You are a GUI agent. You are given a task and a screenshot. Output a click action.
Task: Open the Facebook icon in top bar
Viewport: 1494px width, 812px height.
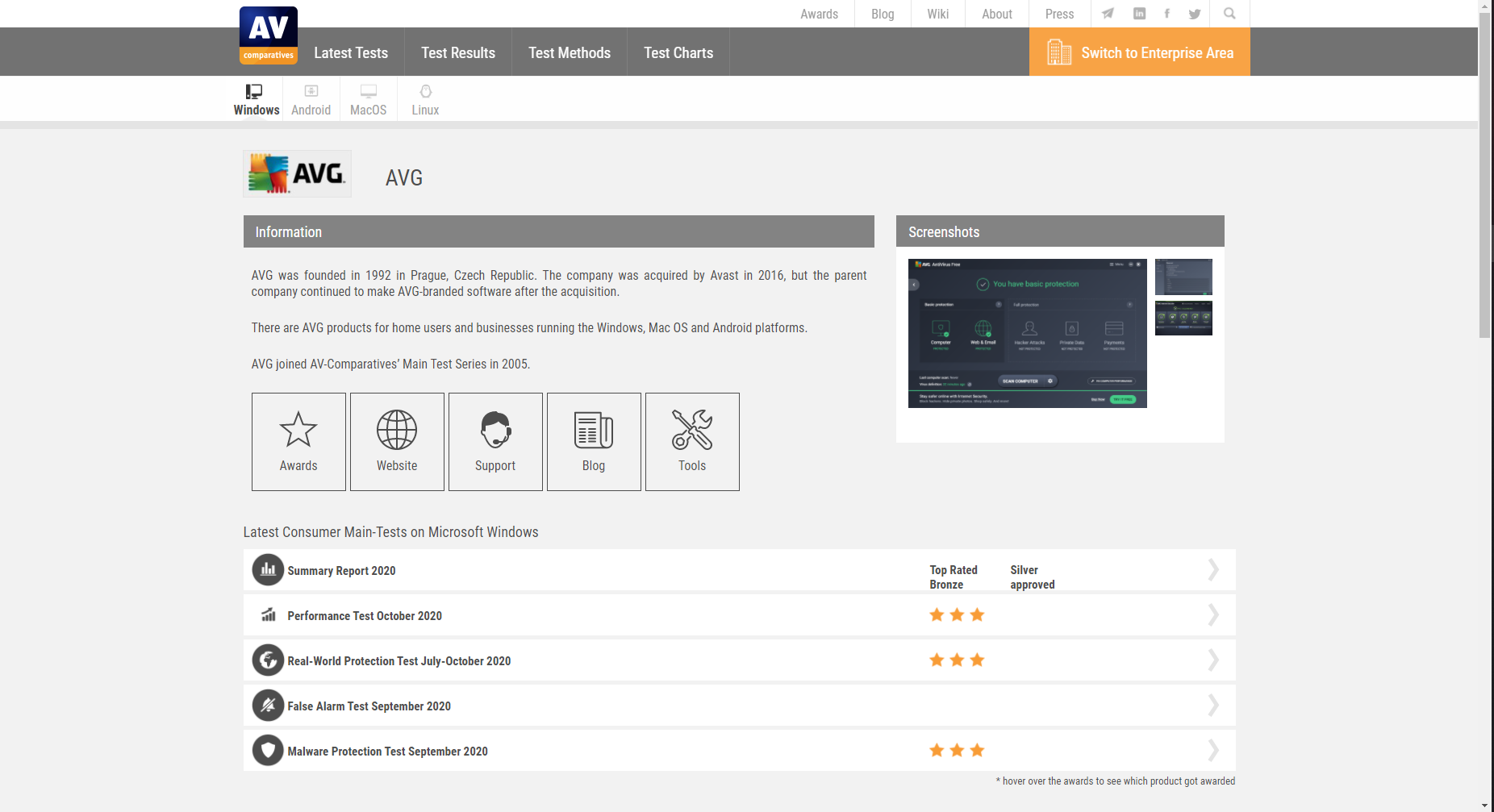(x=1166, y=14)
